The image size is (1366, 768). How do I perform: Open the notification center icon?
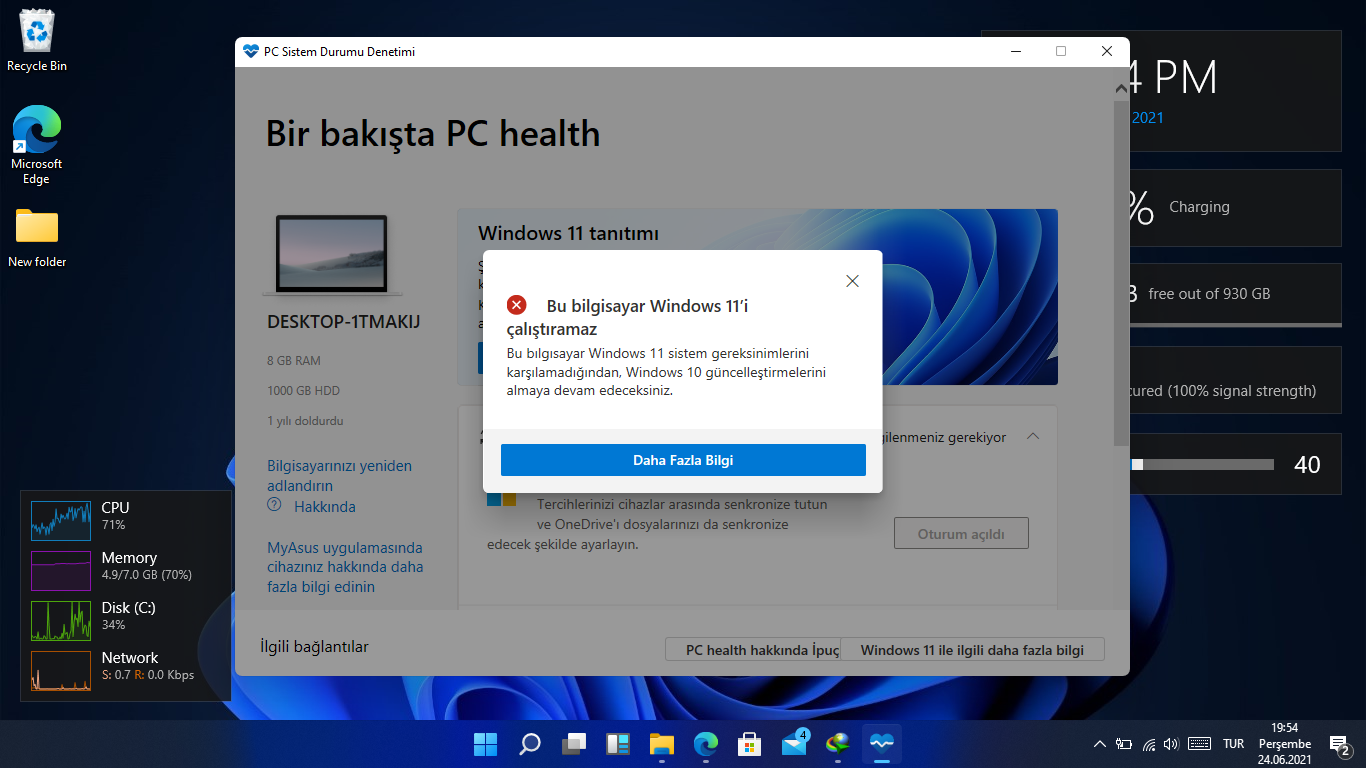tap(1339, 744)
